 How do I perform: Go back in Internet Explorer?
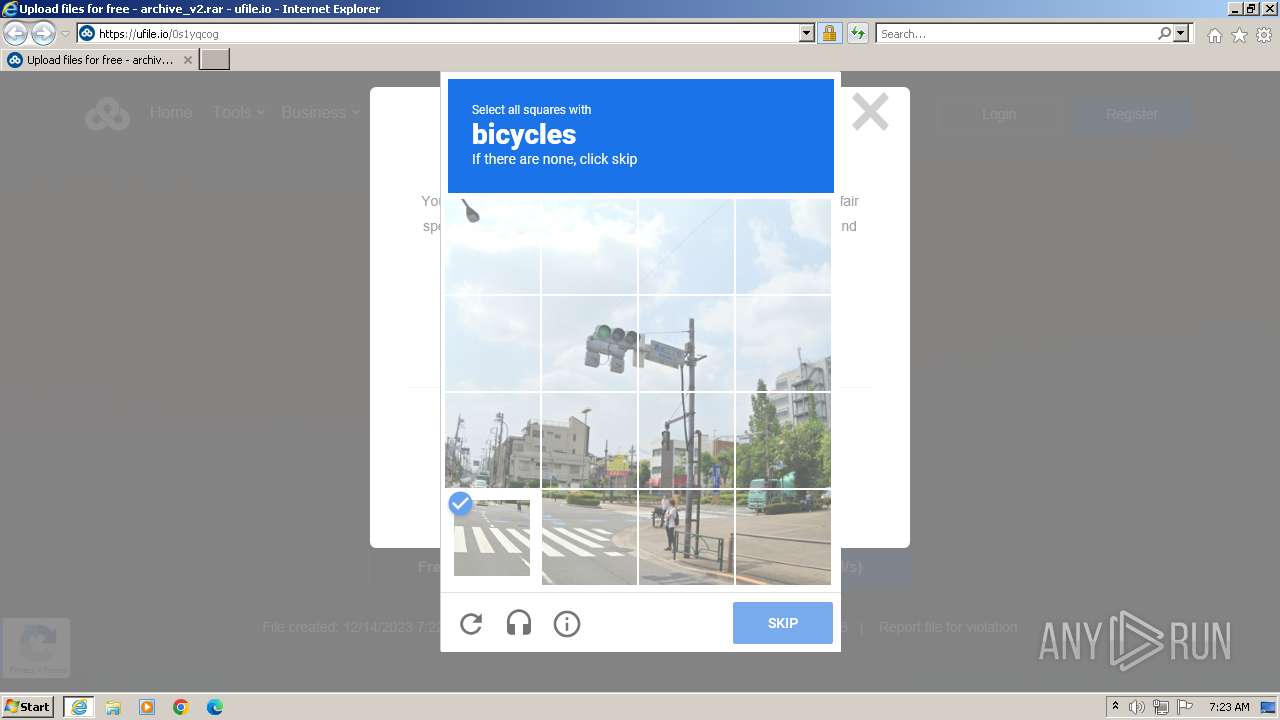click(x=16, y=33)
